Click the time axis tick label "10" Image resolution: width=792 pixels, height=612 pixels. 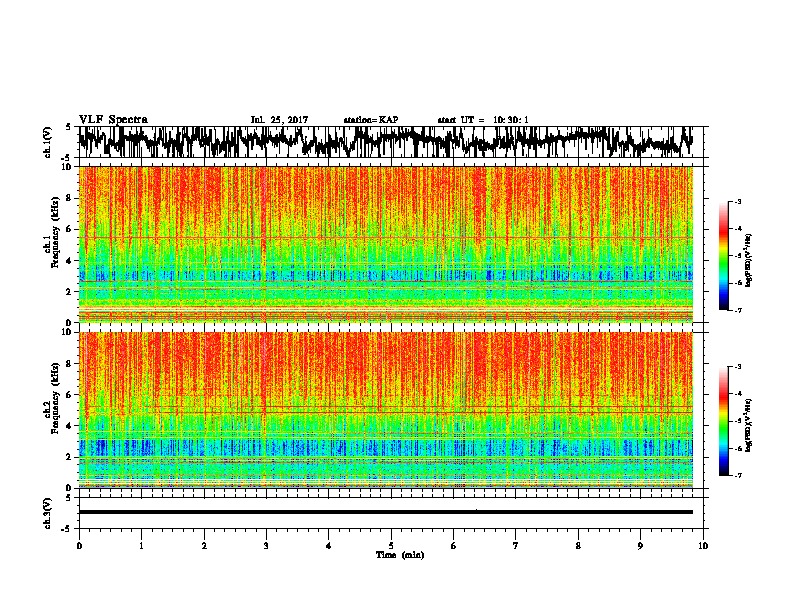703,546
